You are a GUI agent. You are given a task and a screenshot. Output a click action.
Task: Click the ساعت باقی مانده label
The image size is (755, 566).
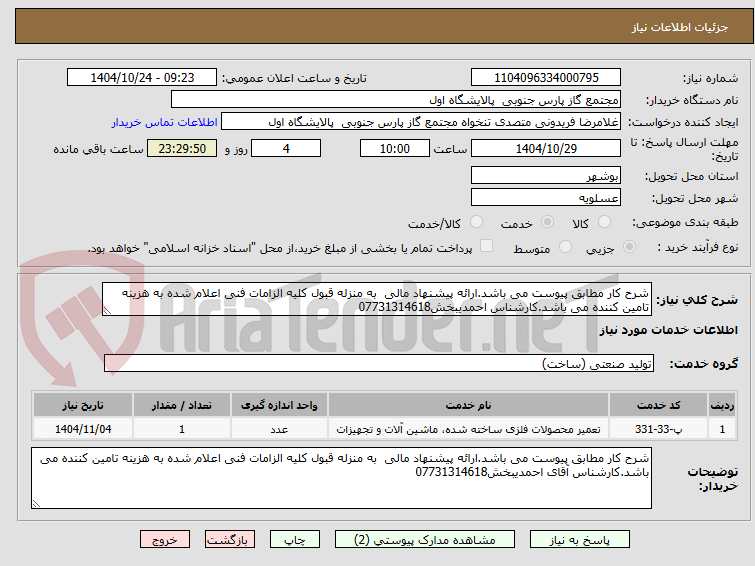(x=98, y=149)
